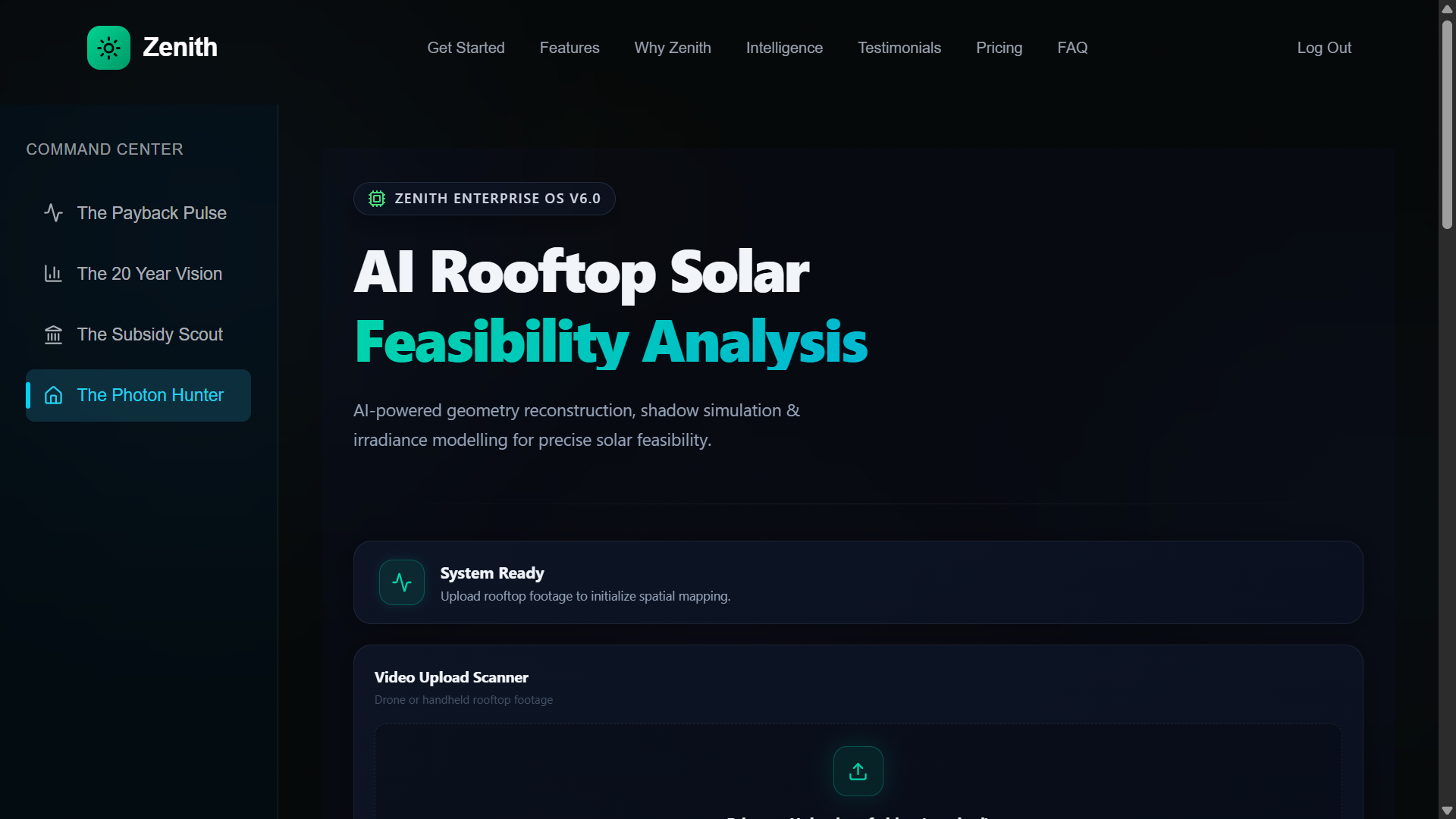
Task: Click the Zenith sun logo icon
Action: tap(108, 48)
